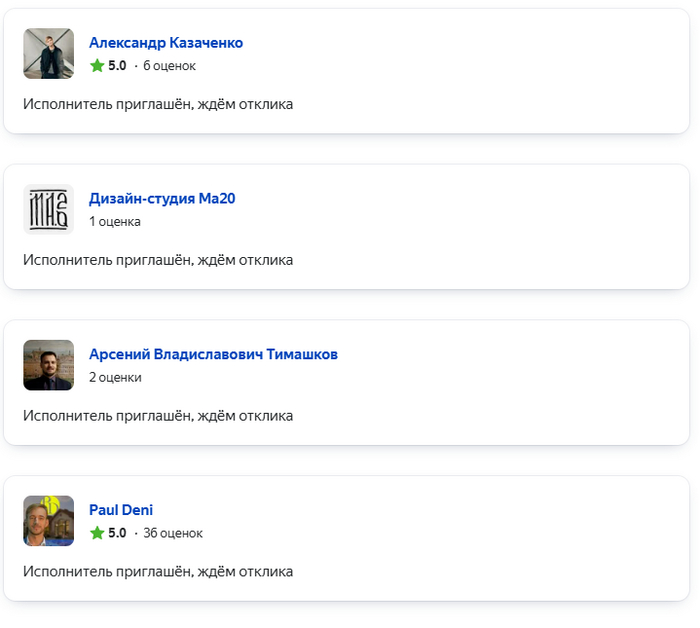This screenshot has height=628, width=700.
Task: Click the 5.0 rating value for Александр Казаченко
Action: point(117,66)
